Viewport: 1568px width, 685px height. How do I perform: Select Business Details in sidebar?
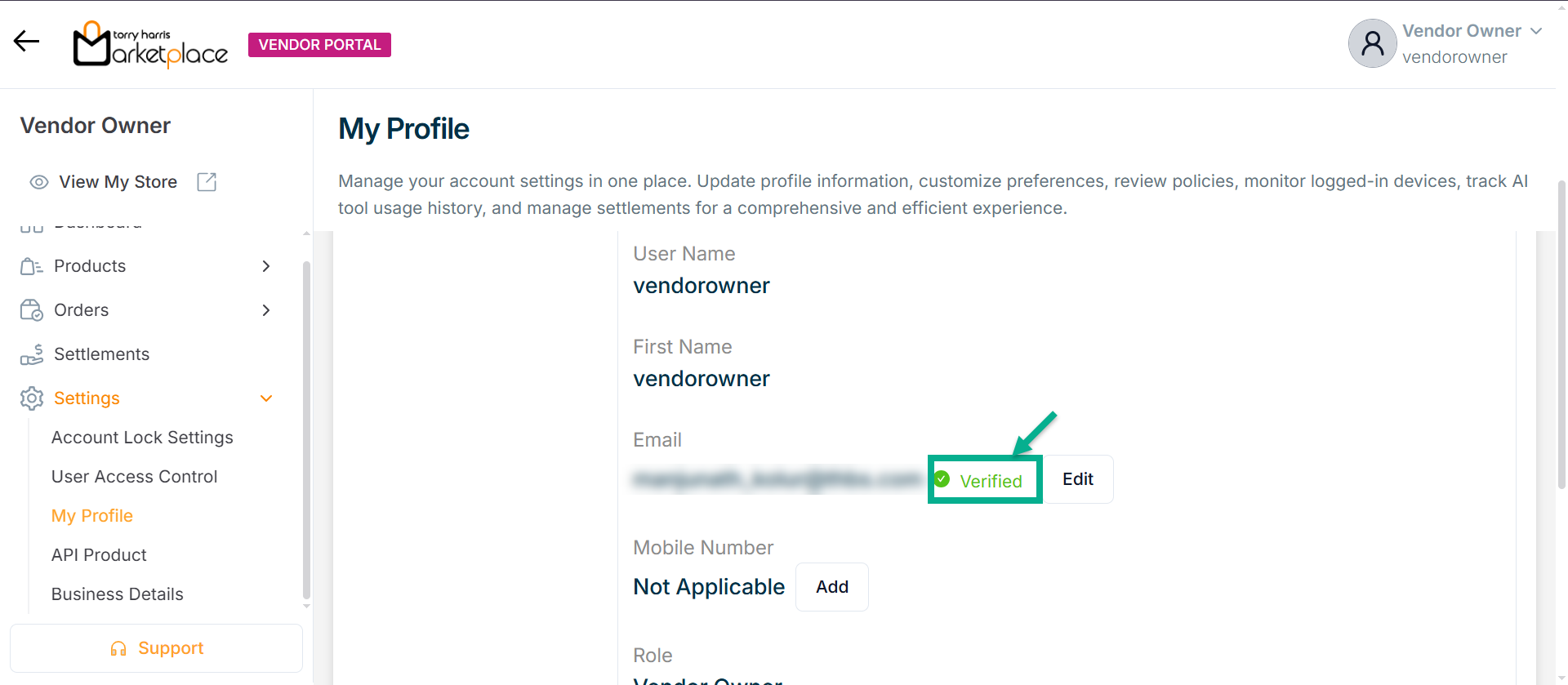(117, 594)
